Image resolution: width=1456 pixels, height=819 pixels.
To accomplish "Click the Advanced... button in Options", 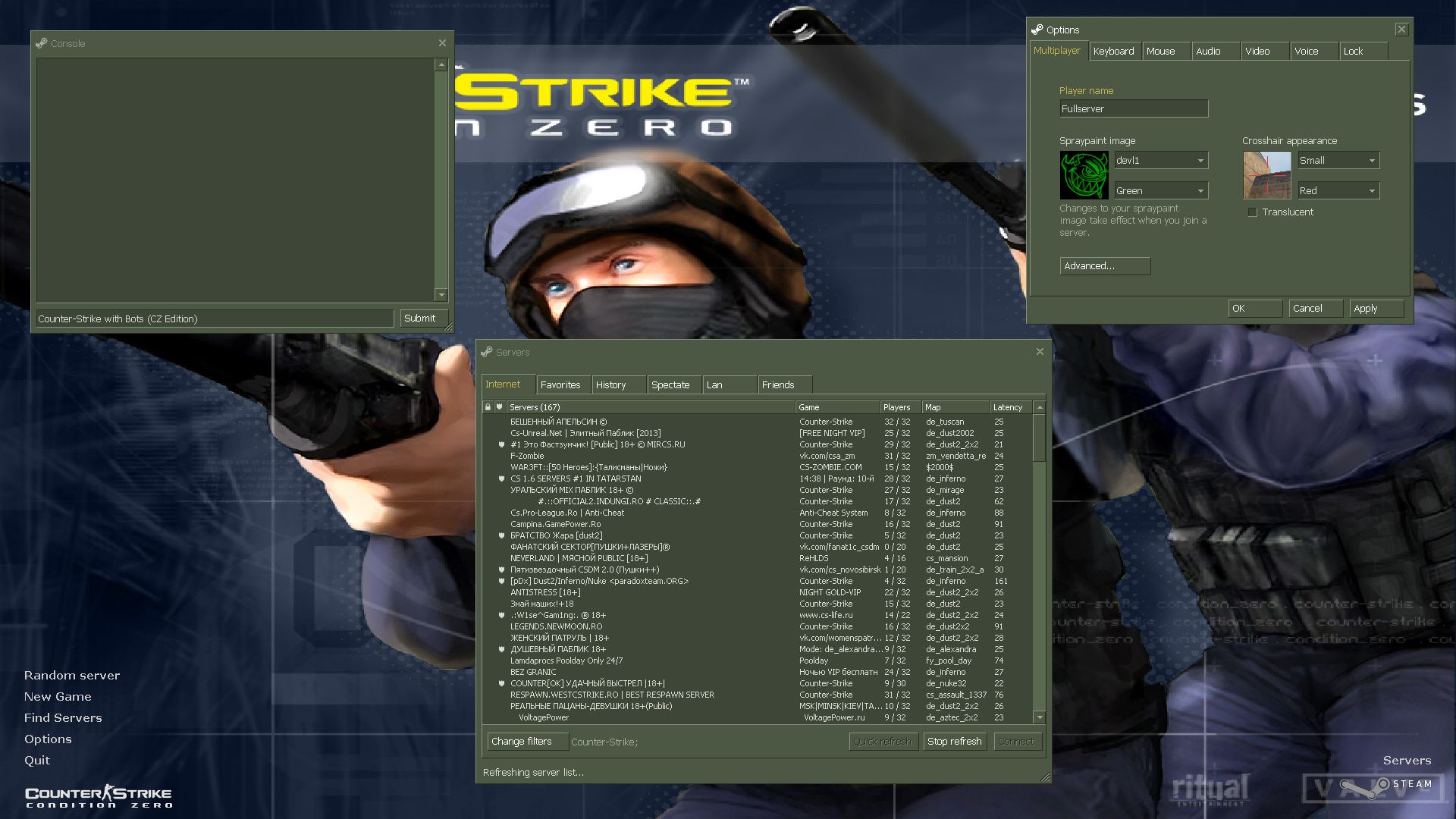I will pos(1105,266).
